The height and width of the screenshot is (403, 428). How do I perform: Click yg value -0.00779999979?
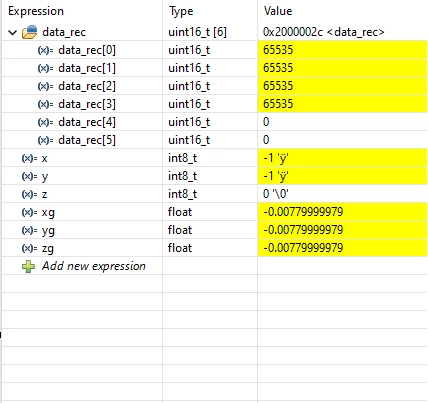coord(303,230)
